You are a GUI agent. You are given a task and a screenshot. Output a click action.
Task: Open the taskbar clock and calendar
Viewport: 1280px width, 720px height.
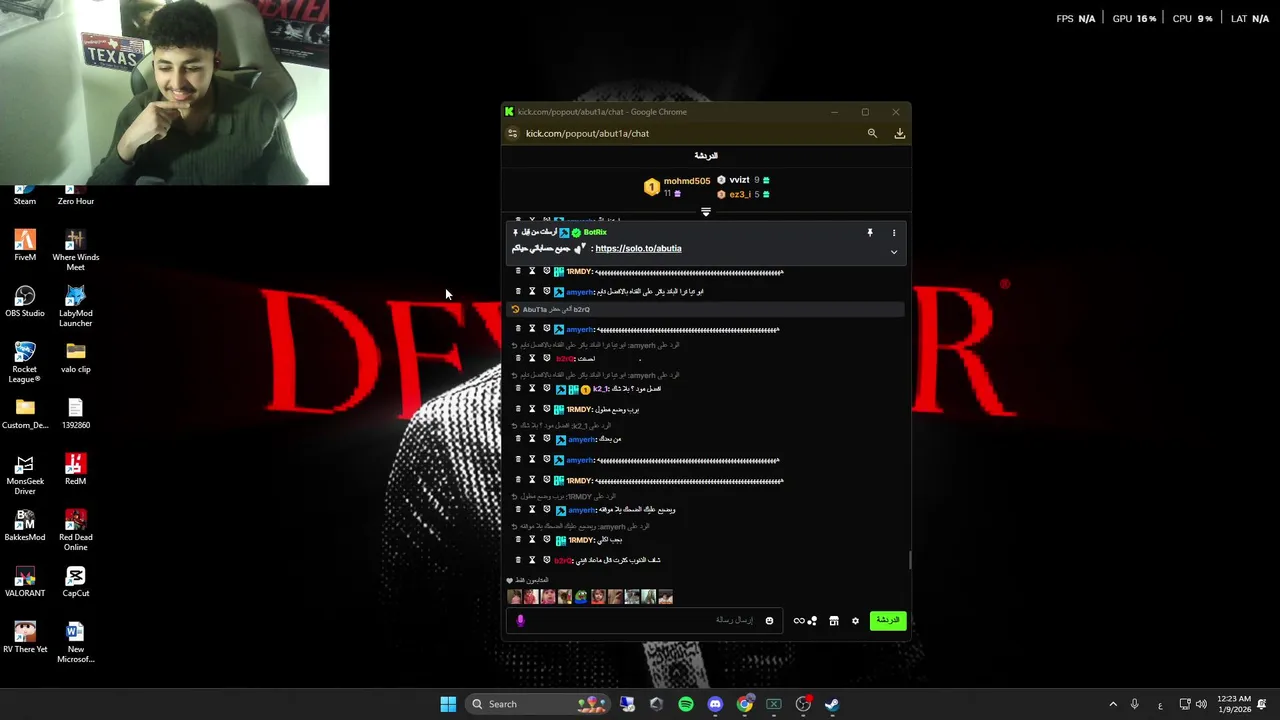[x=1234, y=704]
